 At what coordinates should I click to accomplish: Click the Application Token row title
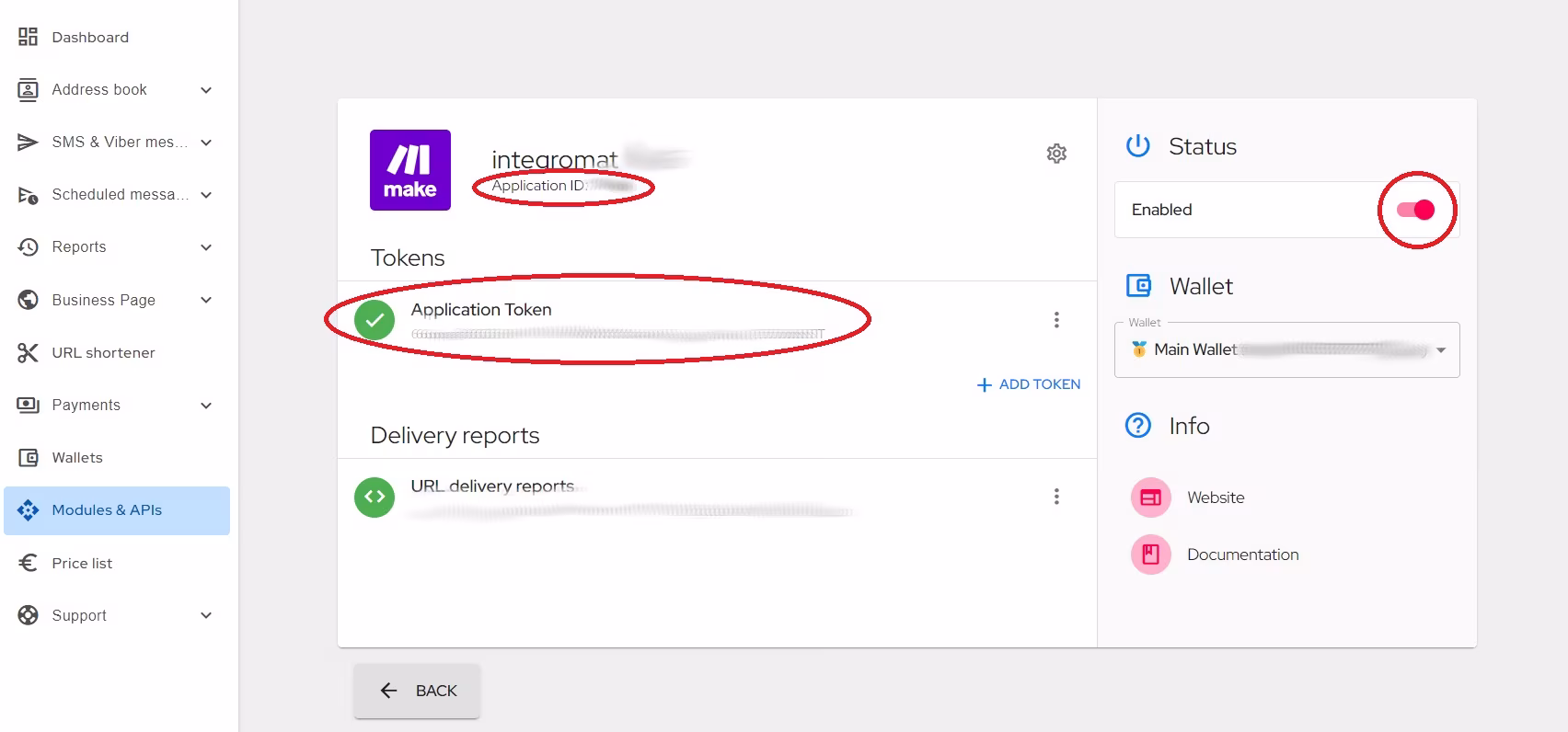point(481,310)
